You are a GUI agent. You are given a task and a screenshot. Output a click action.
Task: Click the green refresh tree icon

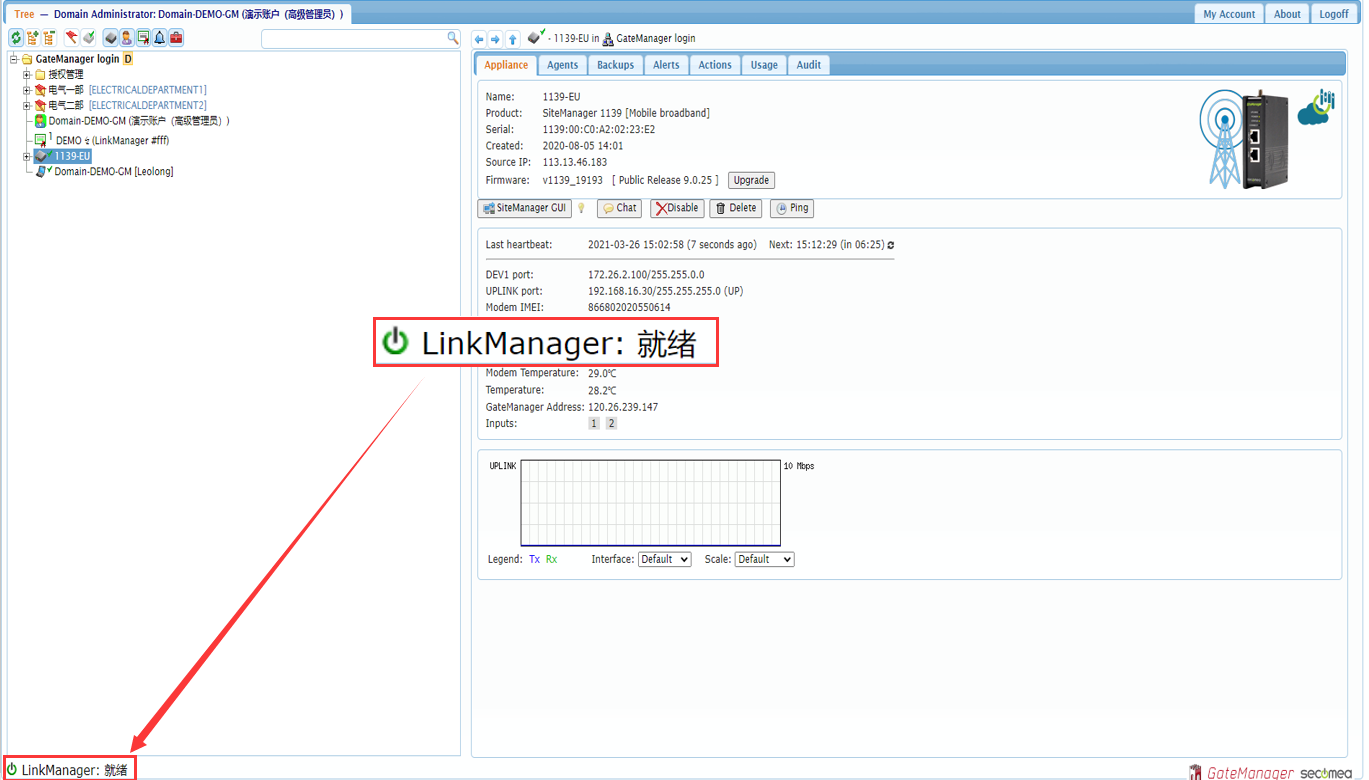pos(16,38)
